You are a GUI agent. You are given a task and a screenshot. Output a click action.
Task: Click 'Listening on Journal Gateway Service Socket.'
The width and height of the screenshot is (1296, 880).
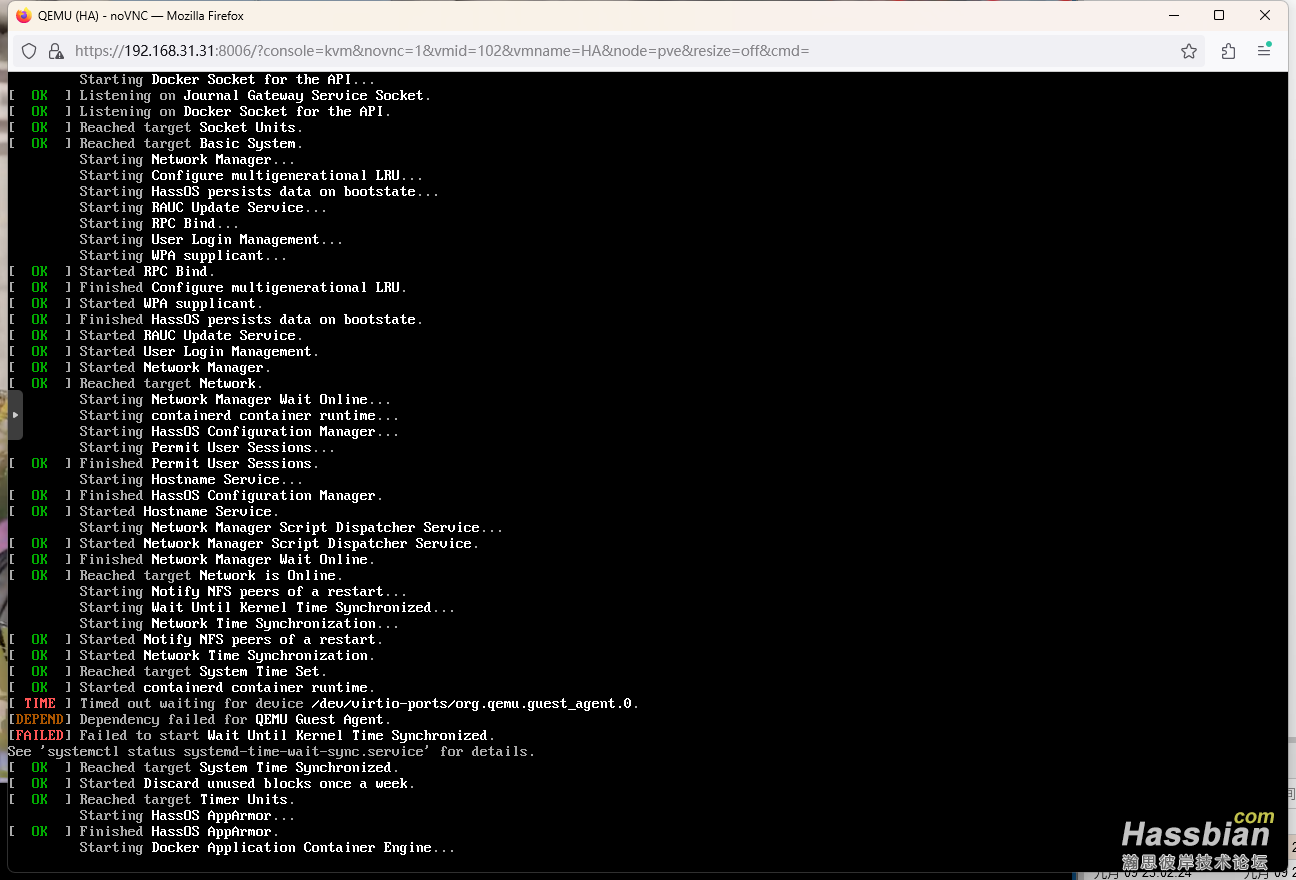(x=255, y=95)
